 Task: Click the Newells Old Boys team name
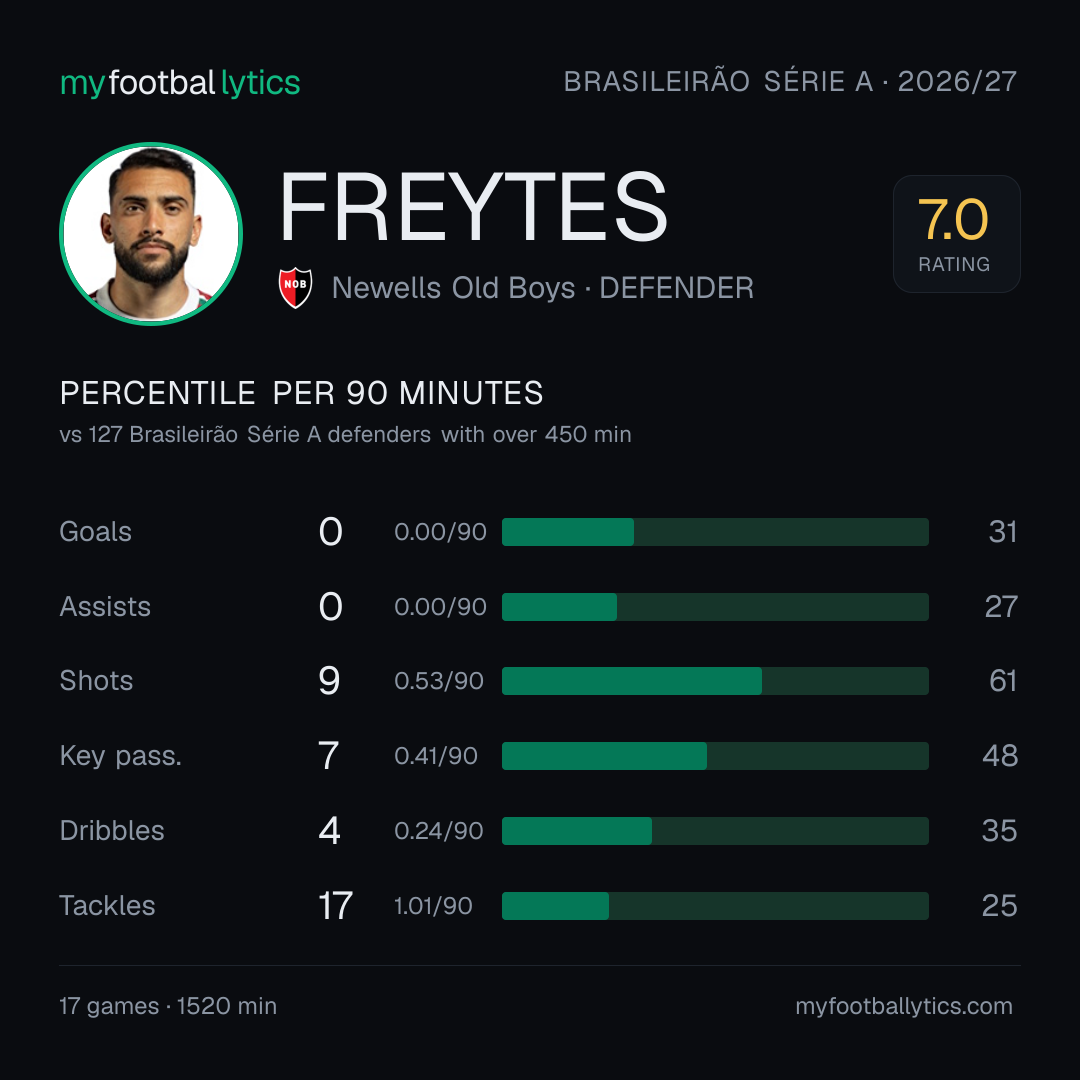(x=453, y=288)
